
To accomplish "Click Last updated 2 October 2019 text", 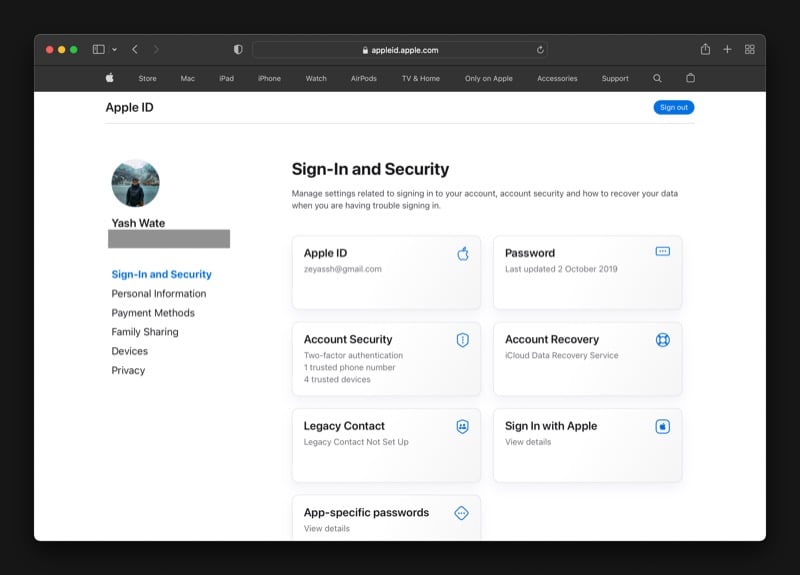I will 561,269.
